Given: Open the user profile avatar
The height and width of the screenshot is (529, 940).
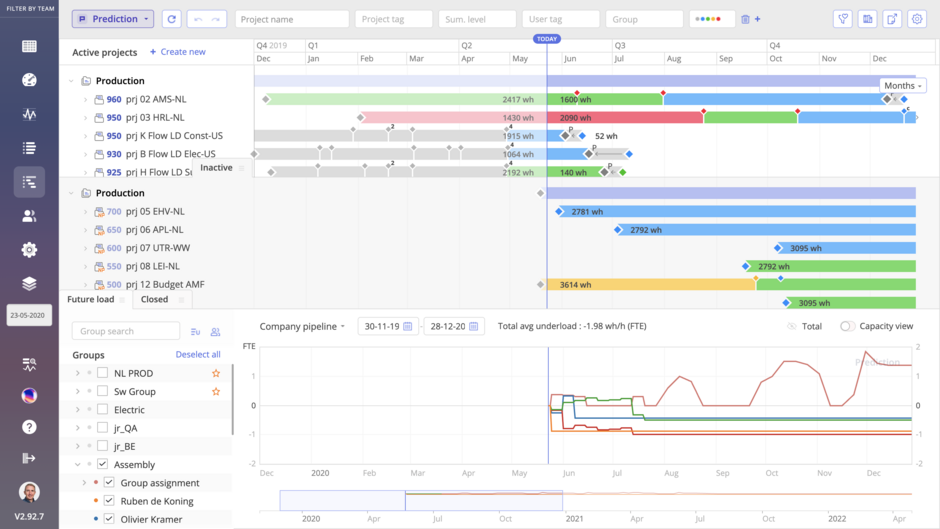Looking at the screenshot, I should [x=29, y=492].
